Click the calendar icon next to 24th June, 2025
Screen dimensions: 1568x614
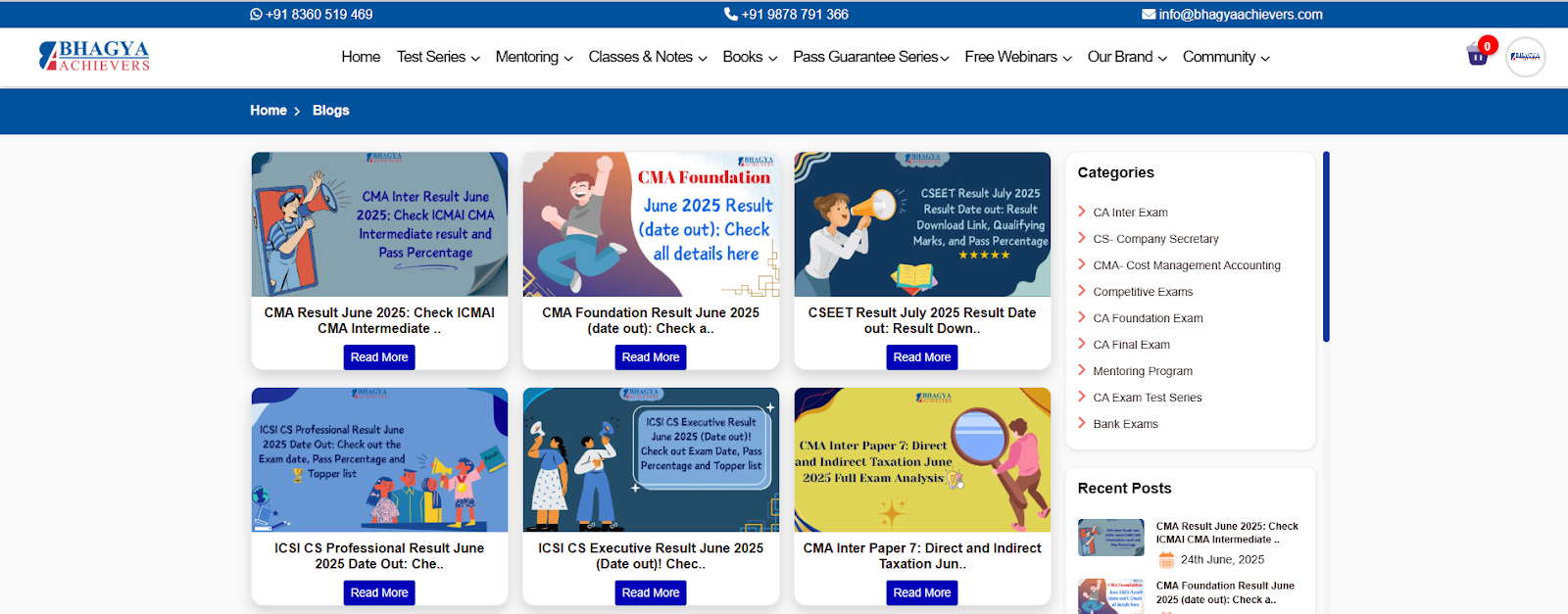1166,560
